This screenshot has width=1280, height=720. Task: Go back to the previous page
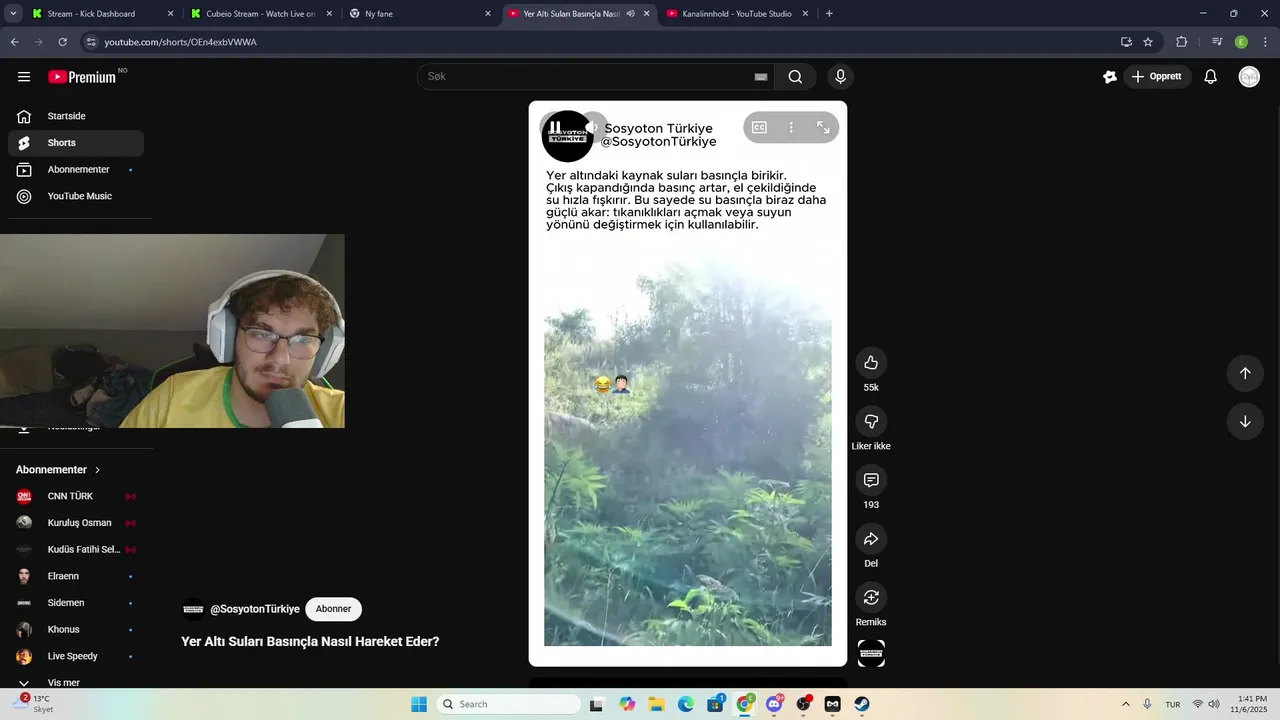tap(14, 42)
